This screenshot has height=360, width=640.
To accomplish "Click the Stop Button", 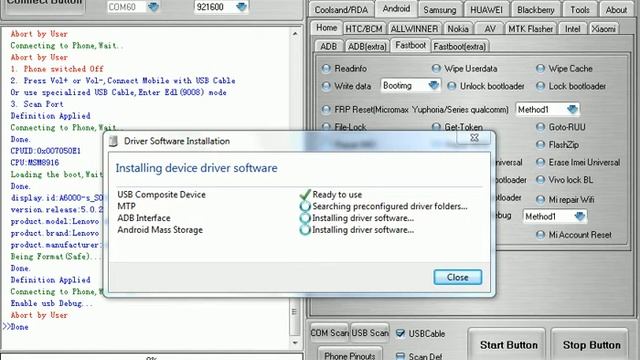I will click(x=591, y=345).
